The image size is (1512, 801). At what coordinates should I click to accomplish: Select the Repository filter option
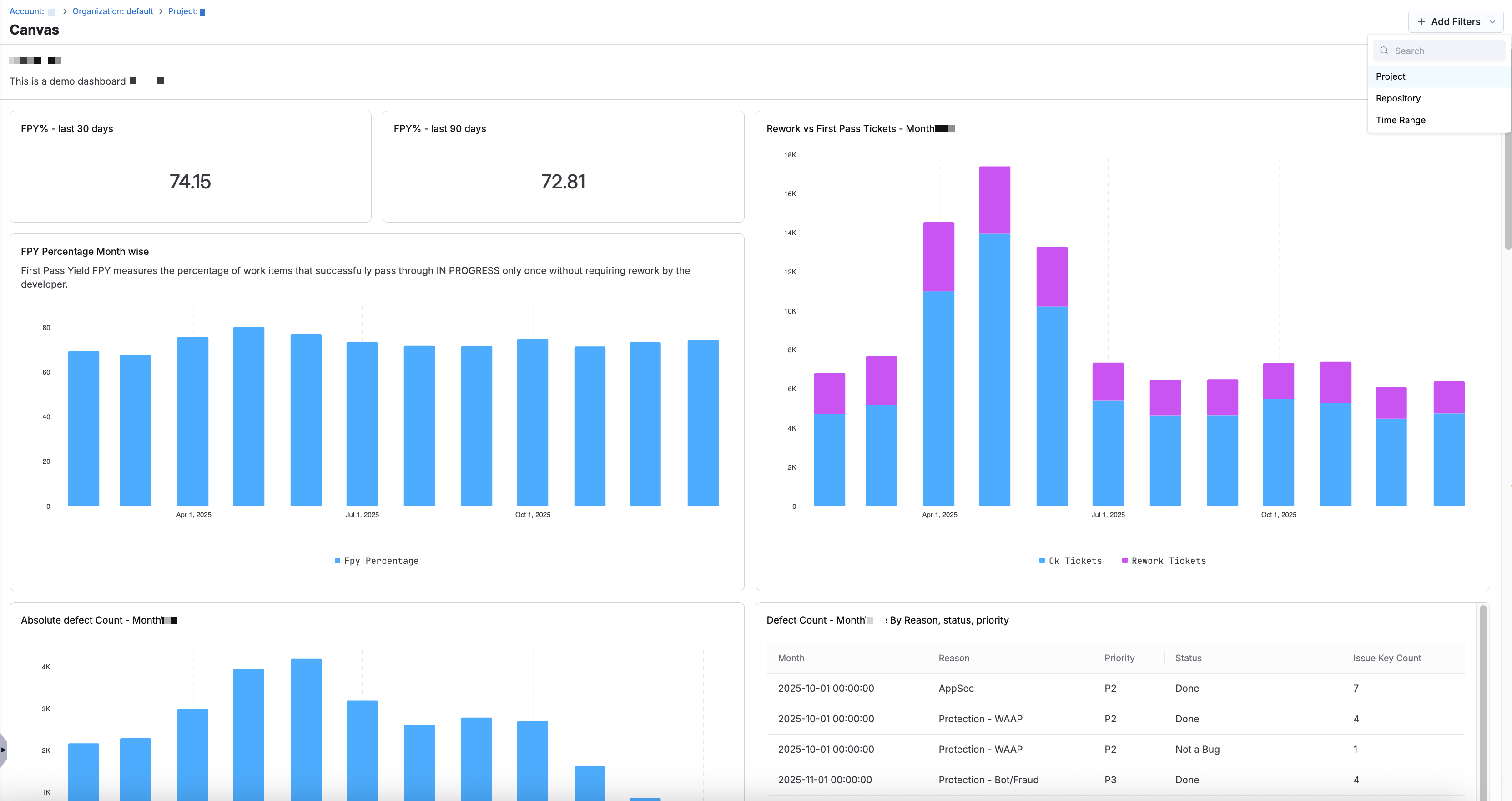pos(1397,98)
